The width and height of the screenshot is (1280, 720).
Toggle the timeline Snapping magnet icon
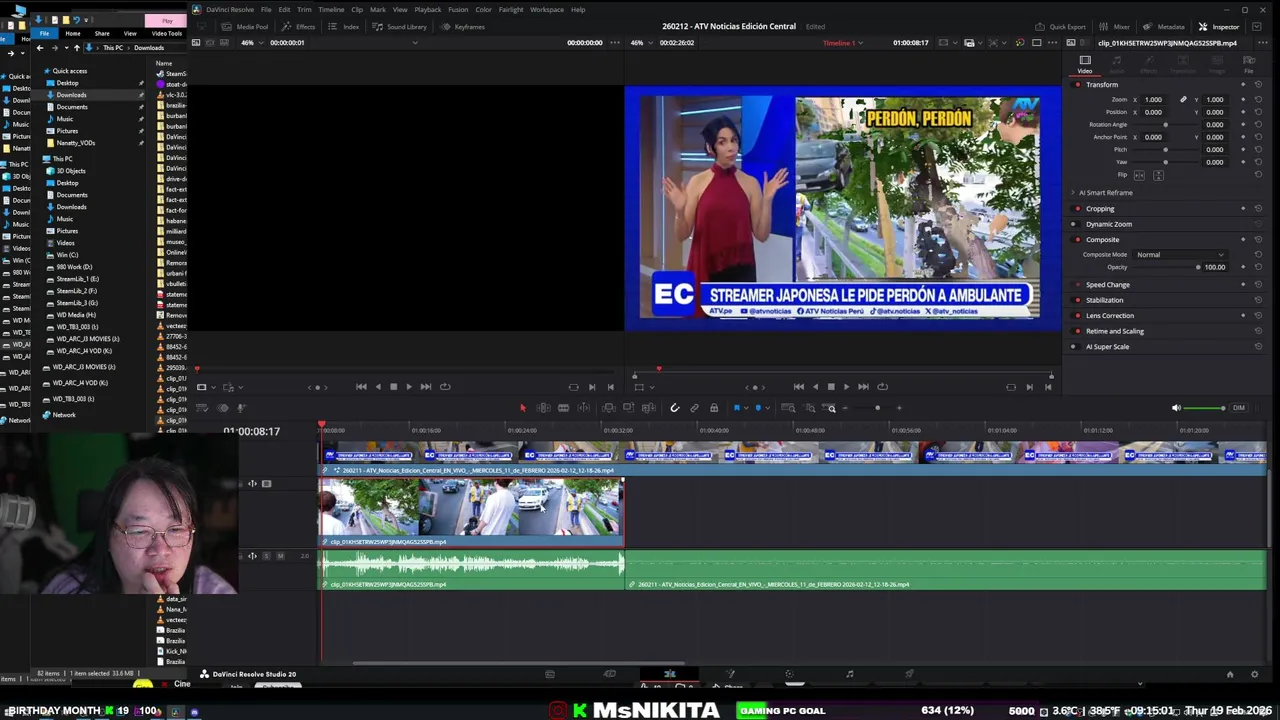click(x=674, y=408)
